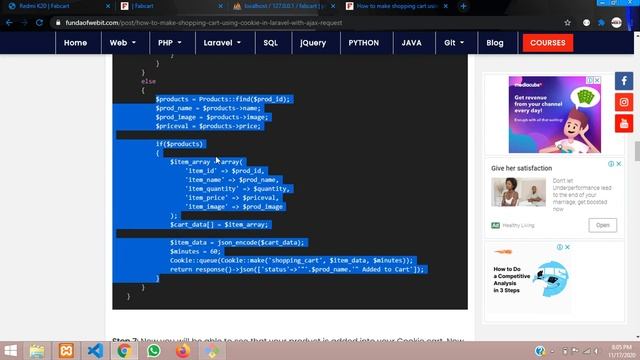Image resolution: width=640 pixels, height=360 pixels.
Task: Click the $minutes = 60 code line
Action: 195,251
